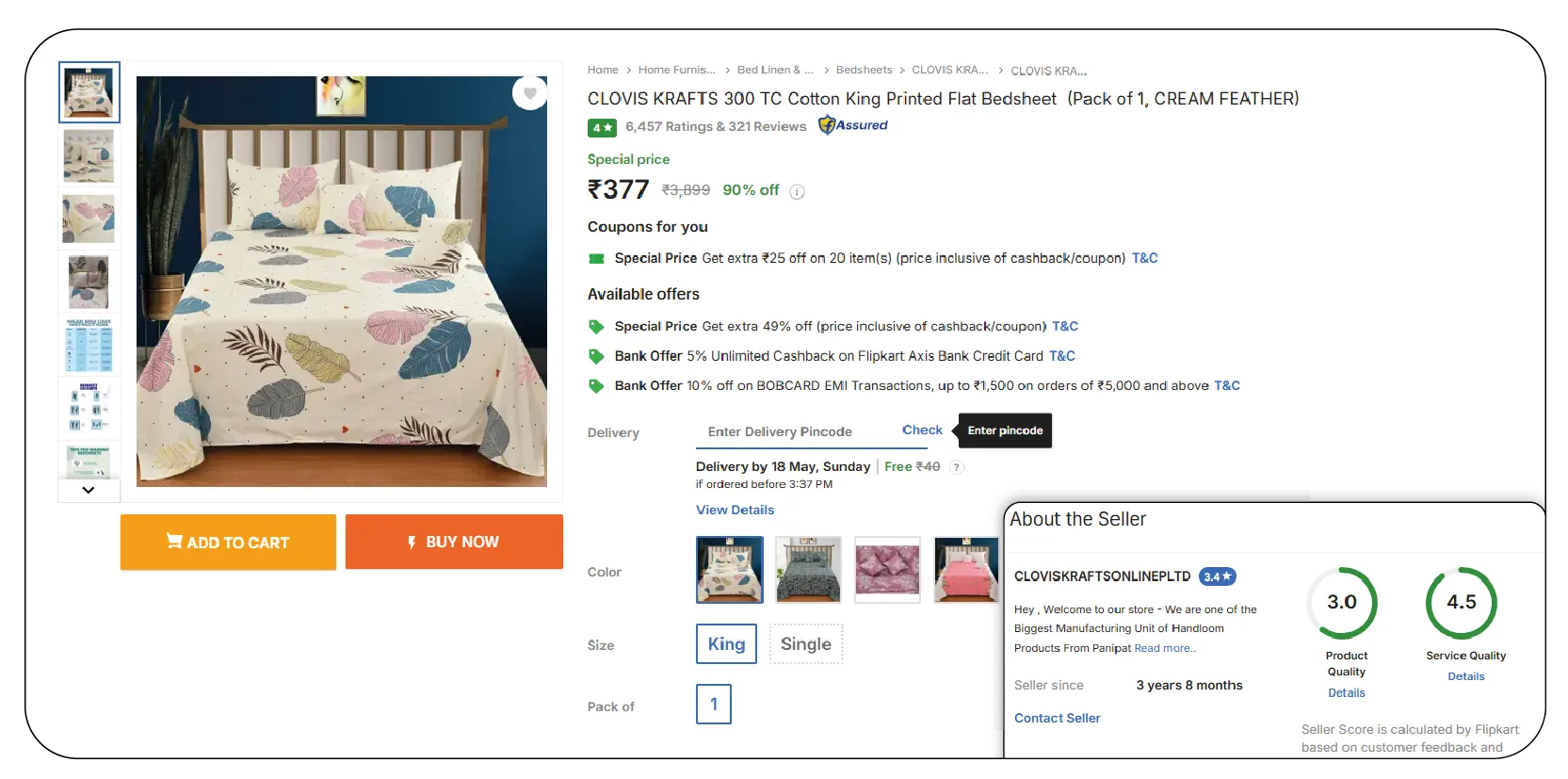
Task: Click the Special Price offer tag icon
Action: coord(596,327)
